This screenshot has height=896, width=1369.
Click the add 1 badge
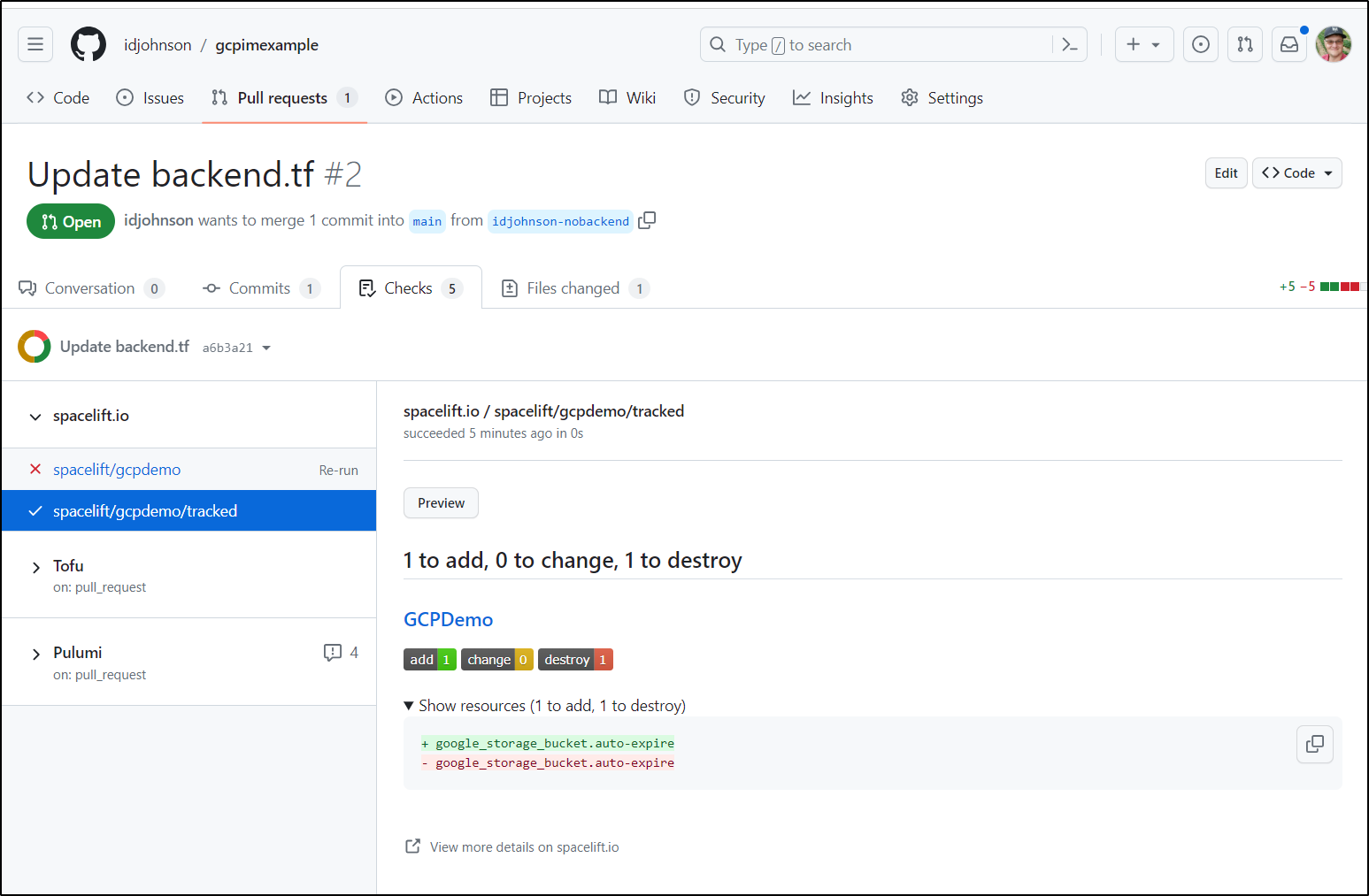click(x=430, y=660)
